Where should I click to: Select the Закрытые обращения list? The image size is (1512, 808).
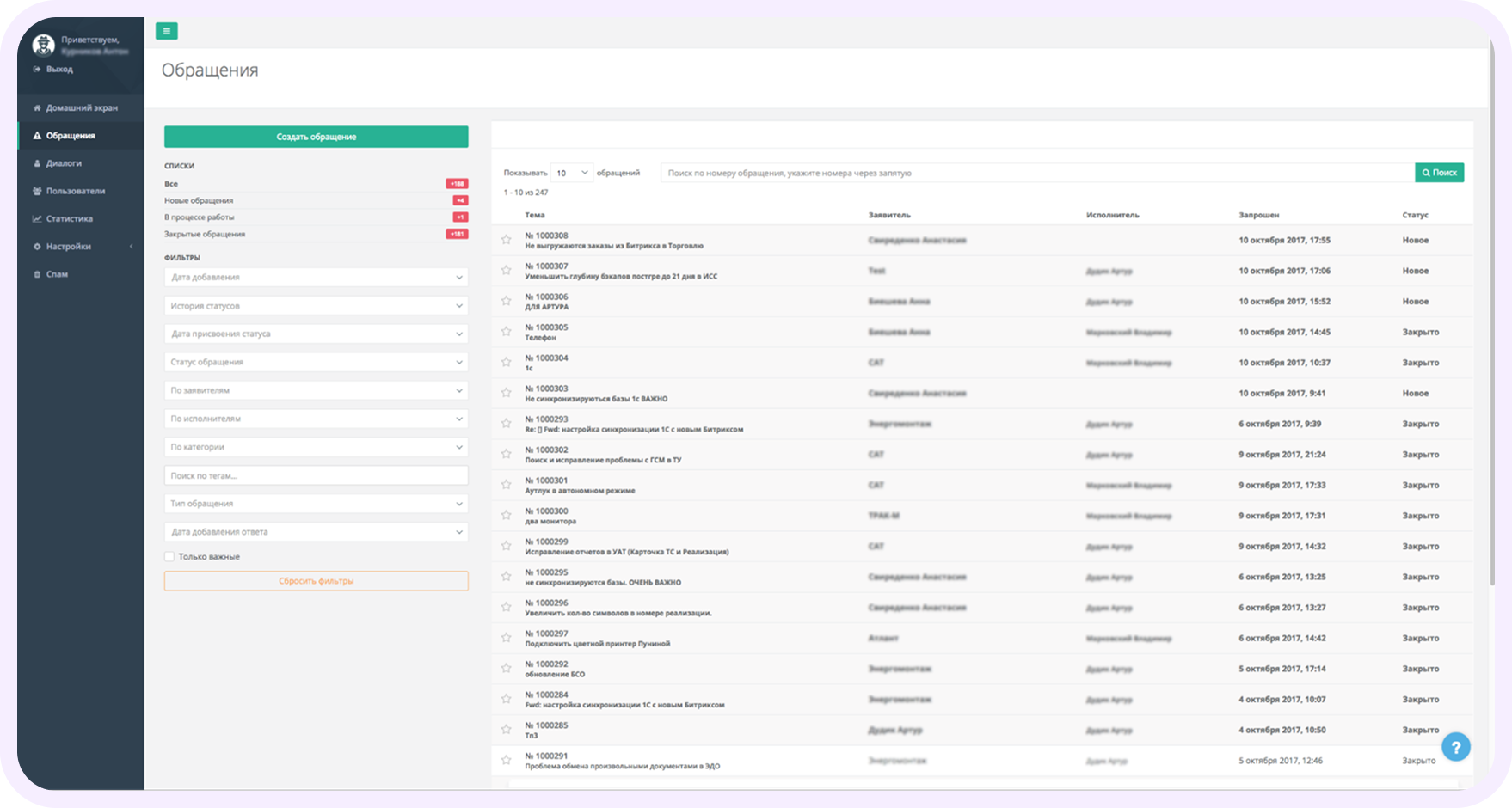(205, 234)
